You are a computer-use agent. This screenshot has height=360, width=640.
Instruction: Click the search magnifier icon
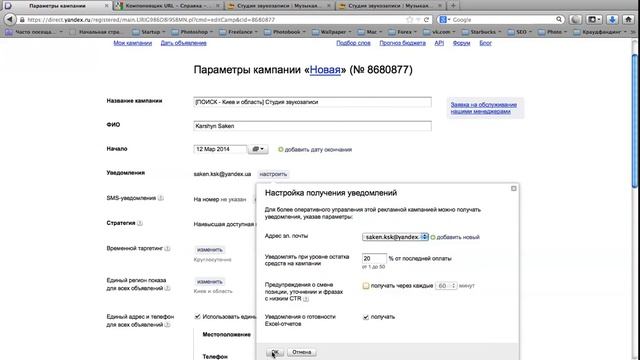point(559,19)
